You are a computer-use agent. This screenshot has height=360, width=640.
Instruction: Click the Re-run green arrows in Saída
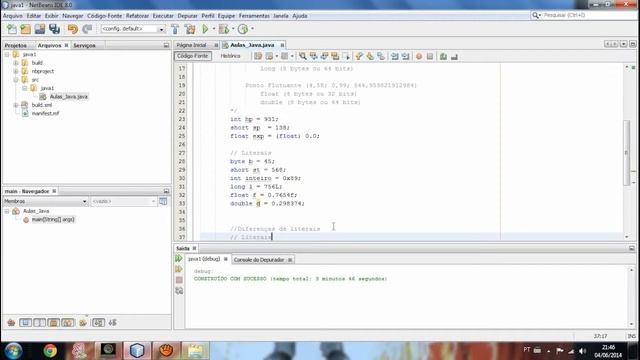[x=179, y=258]
